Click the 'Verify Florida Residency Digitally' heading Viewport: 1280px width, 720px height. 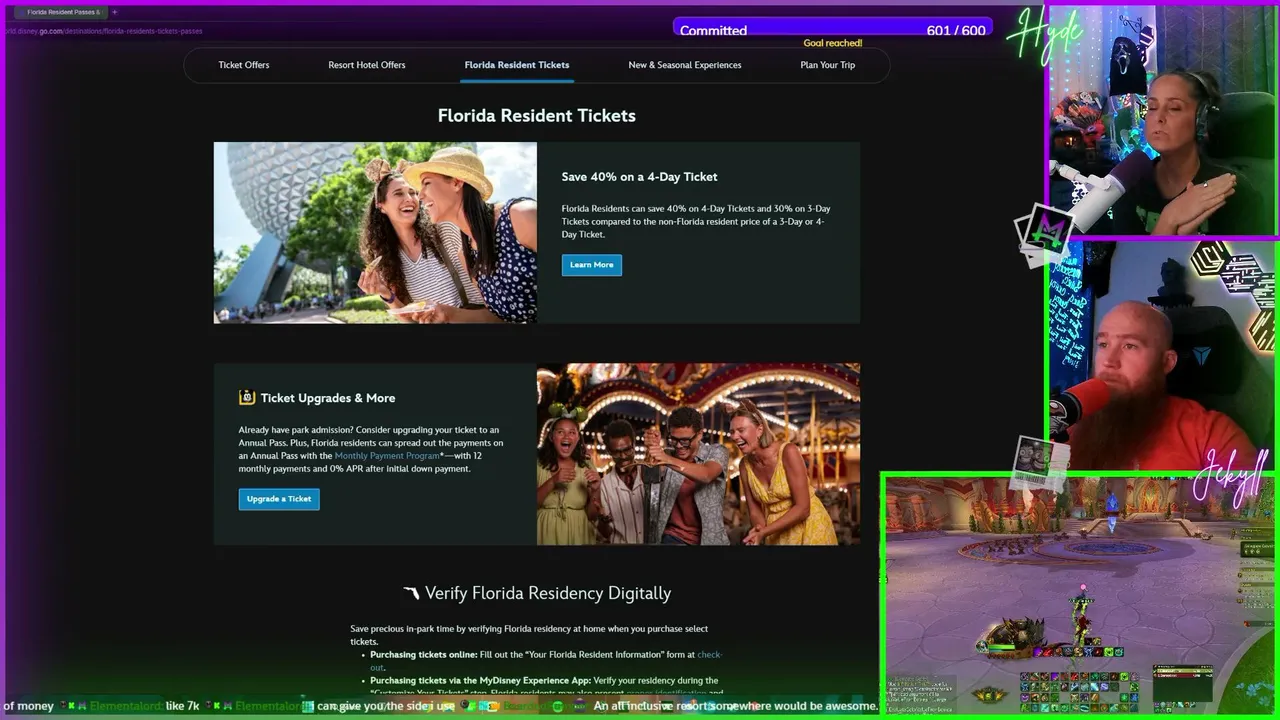(548, 593)
